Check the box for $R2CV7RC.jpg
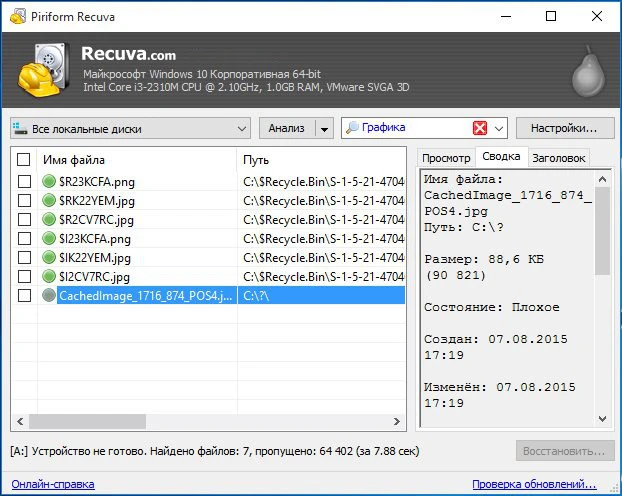This screenshot has height=496, width=622. pyautogui.click(x=24, y=220)
